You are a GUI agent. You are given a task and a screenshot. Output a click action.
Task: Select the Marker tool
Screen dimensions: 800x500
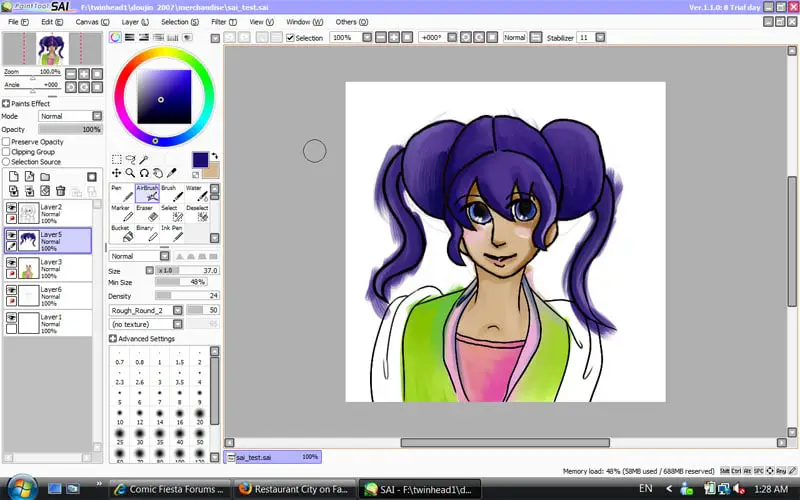pyautogui.click(x=122, y=214)
